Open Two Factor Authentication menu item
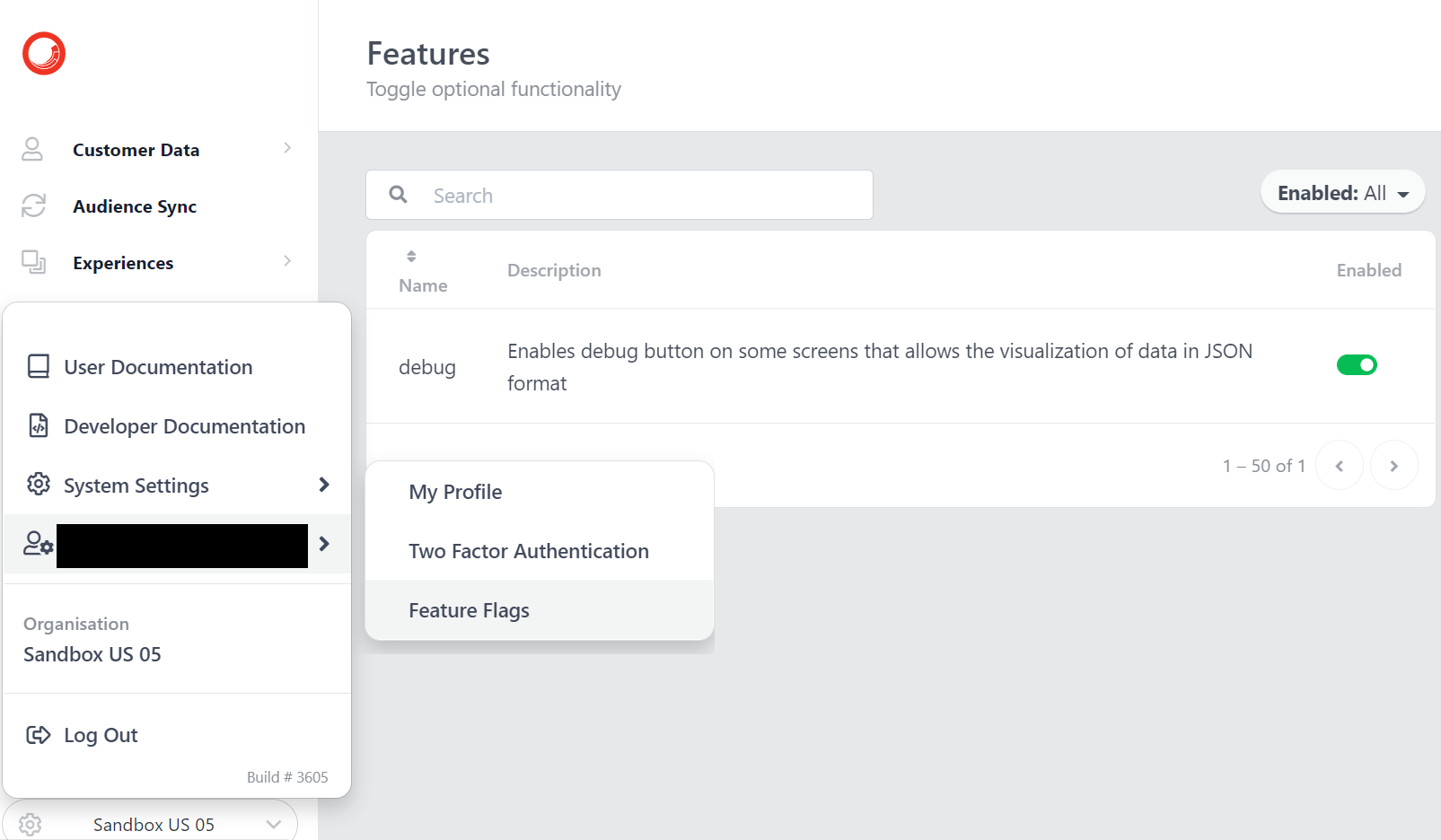Screen dimensions: 1441x840 tap(528, 550)
